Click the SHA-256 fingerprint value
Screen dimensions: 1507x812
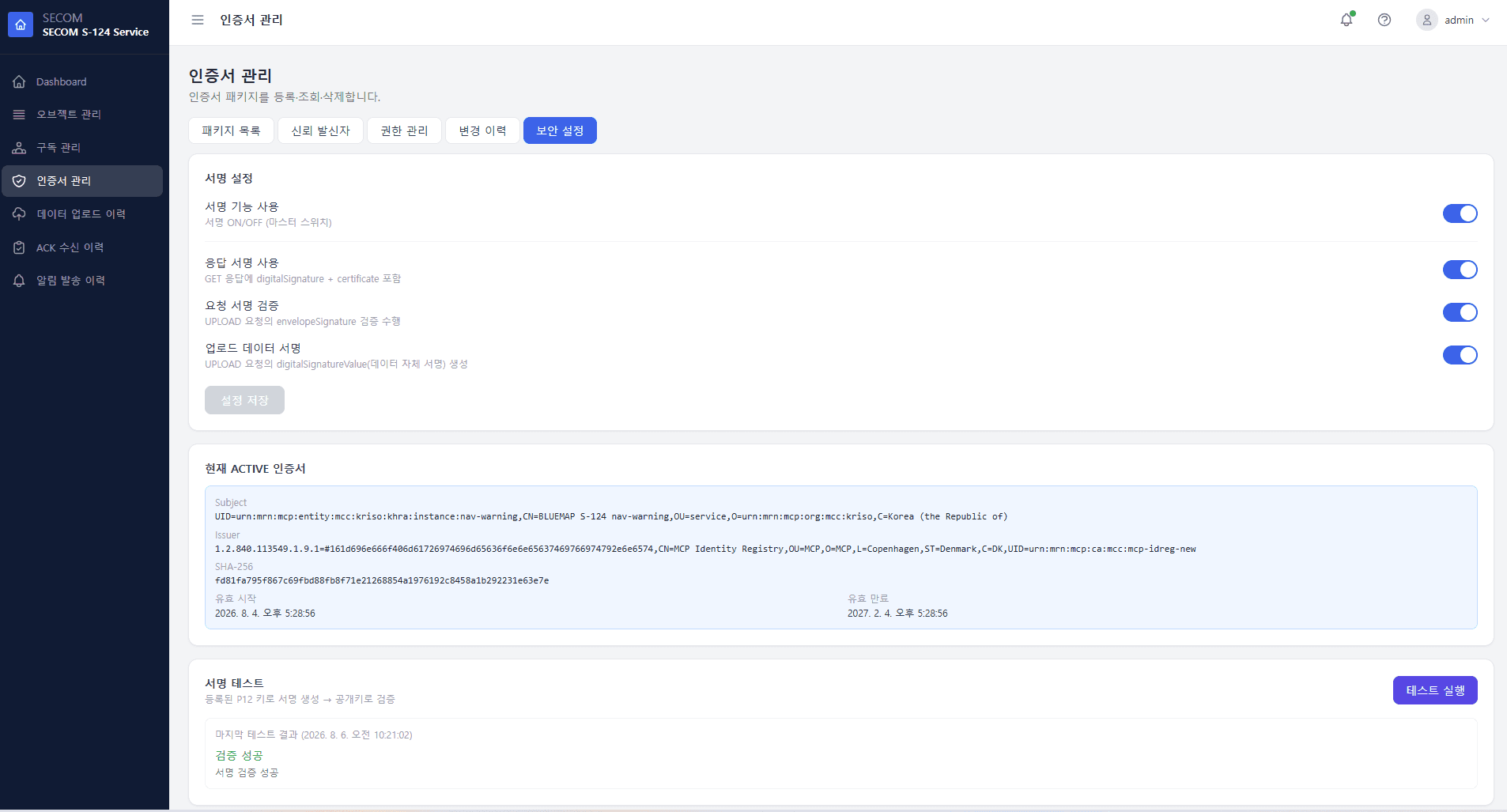coord(382,580)
